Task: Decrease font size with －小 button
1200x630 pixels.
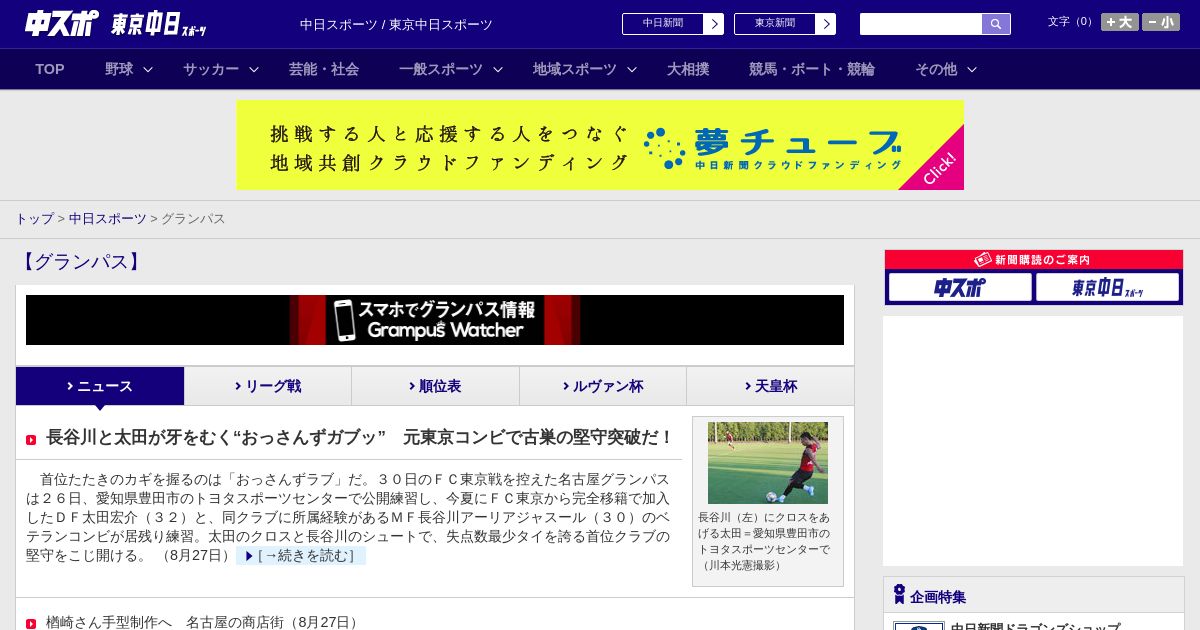Action: [1161, 22]
